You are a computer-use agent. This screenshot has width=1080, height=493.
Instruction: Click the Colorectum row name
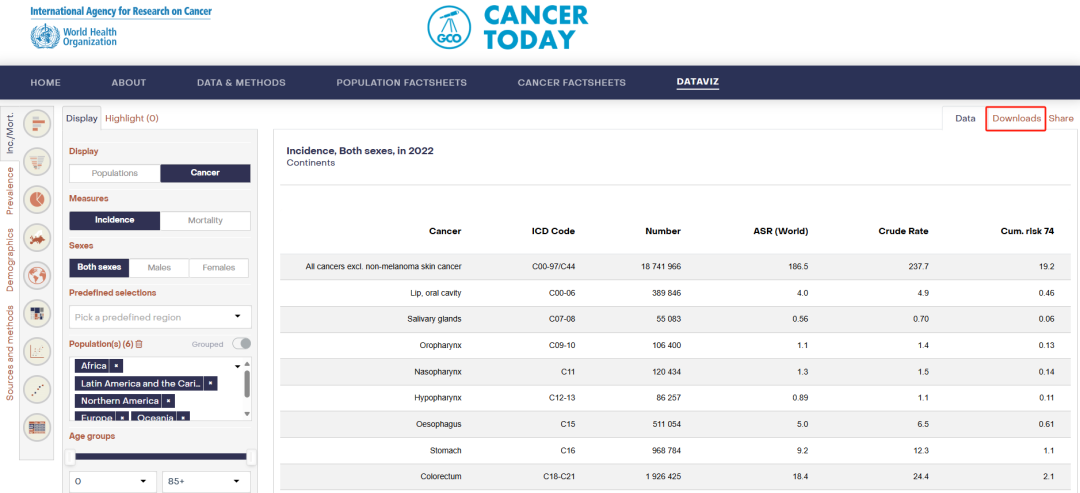coord(441,476)
